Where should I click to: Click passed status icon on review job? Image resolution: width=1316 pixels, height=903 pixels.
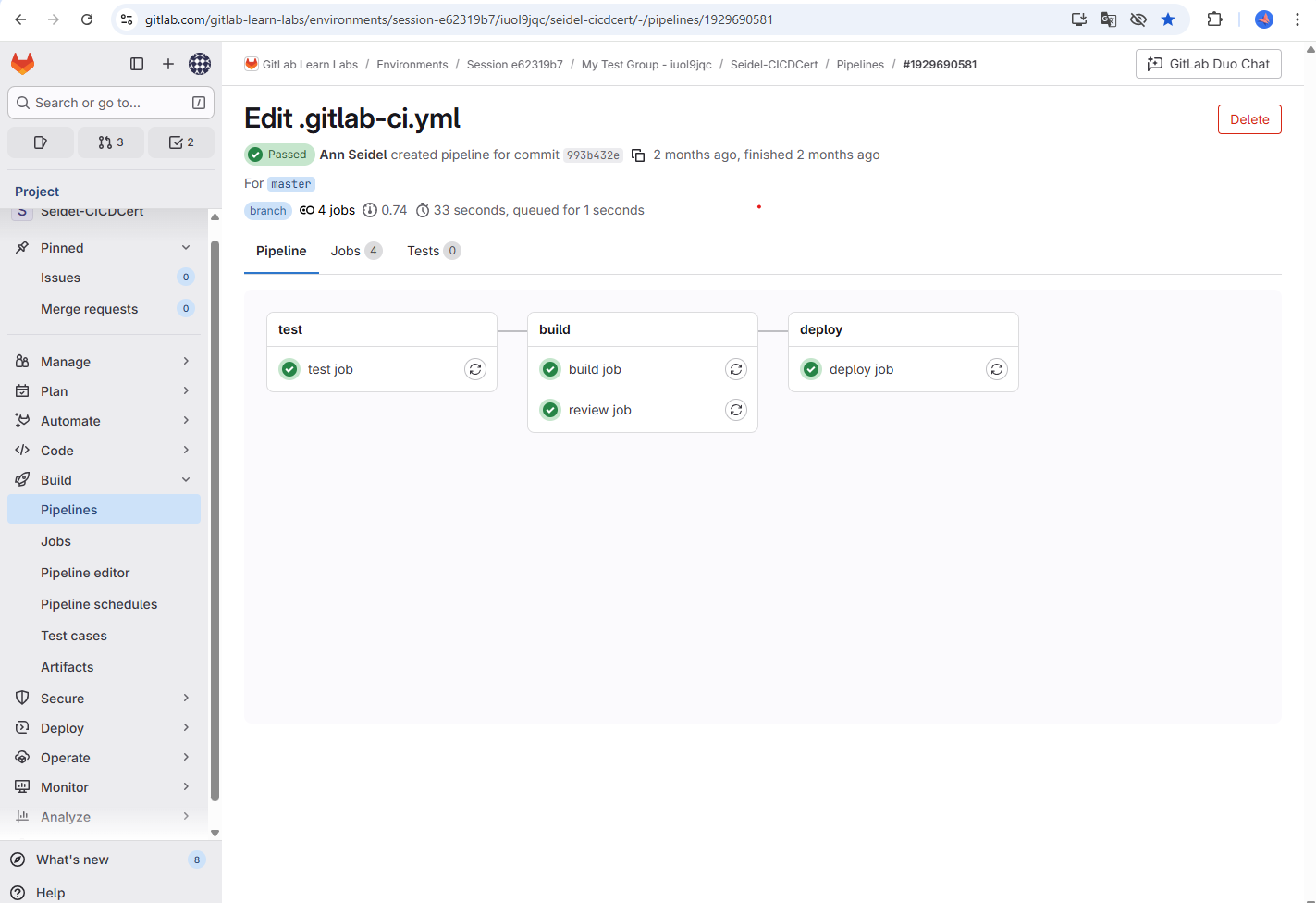[x=549, y=409]
